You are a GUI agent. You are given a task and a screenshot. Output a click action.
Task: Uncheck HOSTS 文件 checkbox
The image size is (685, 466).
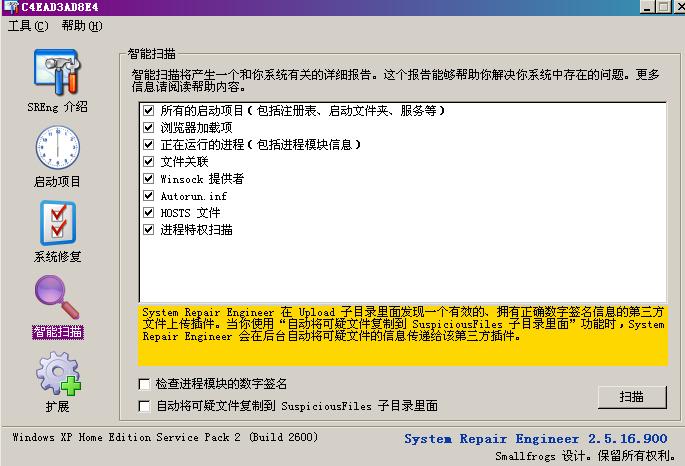(x=149, y=213)
